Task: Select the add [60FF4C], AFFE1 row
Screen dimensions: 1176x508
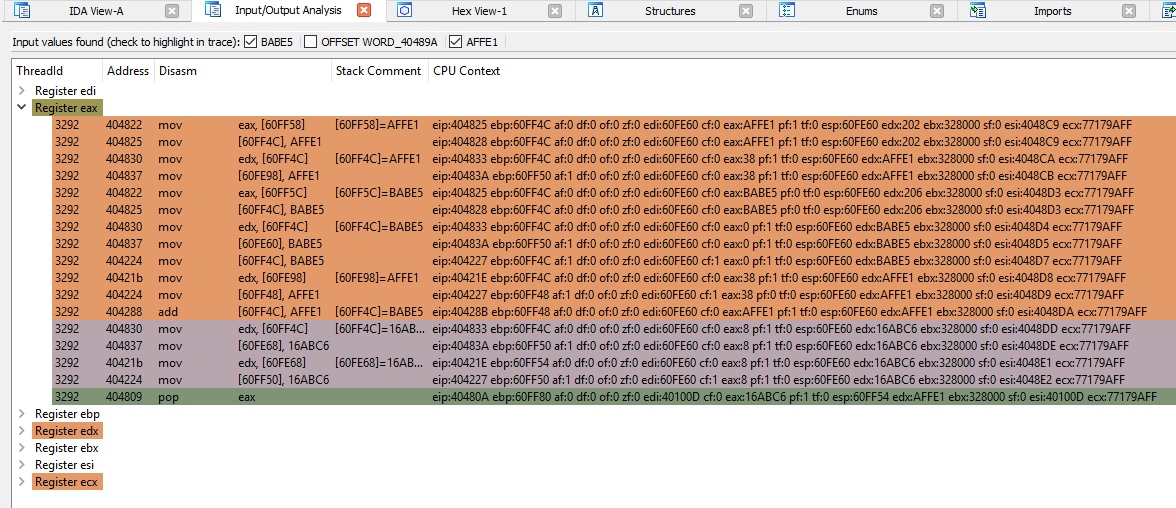Action: point(614,311)
